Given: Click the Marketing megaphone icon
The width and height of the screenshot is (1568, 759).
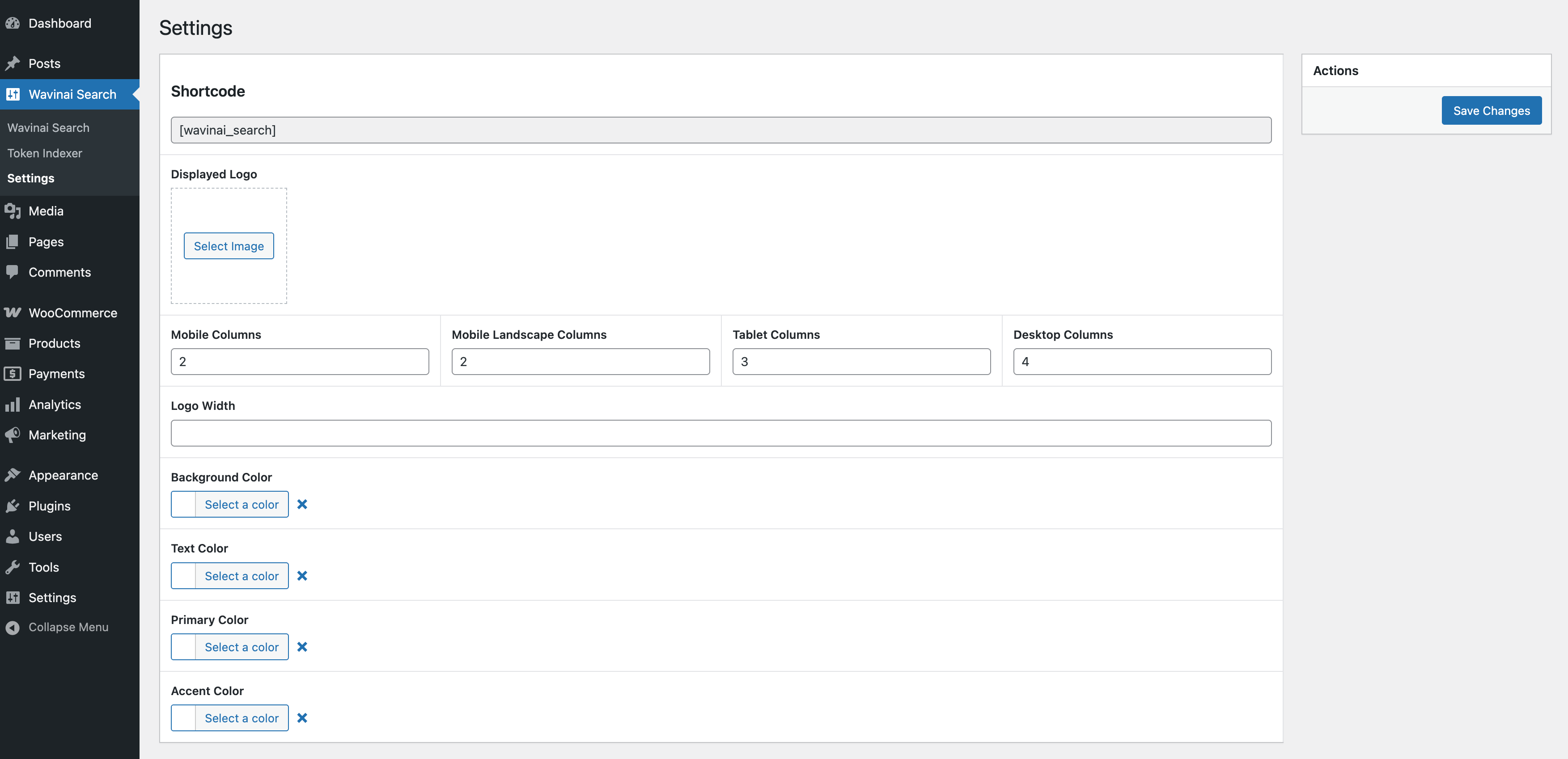Looking at the screenshot, I should (x=13, y=435).
